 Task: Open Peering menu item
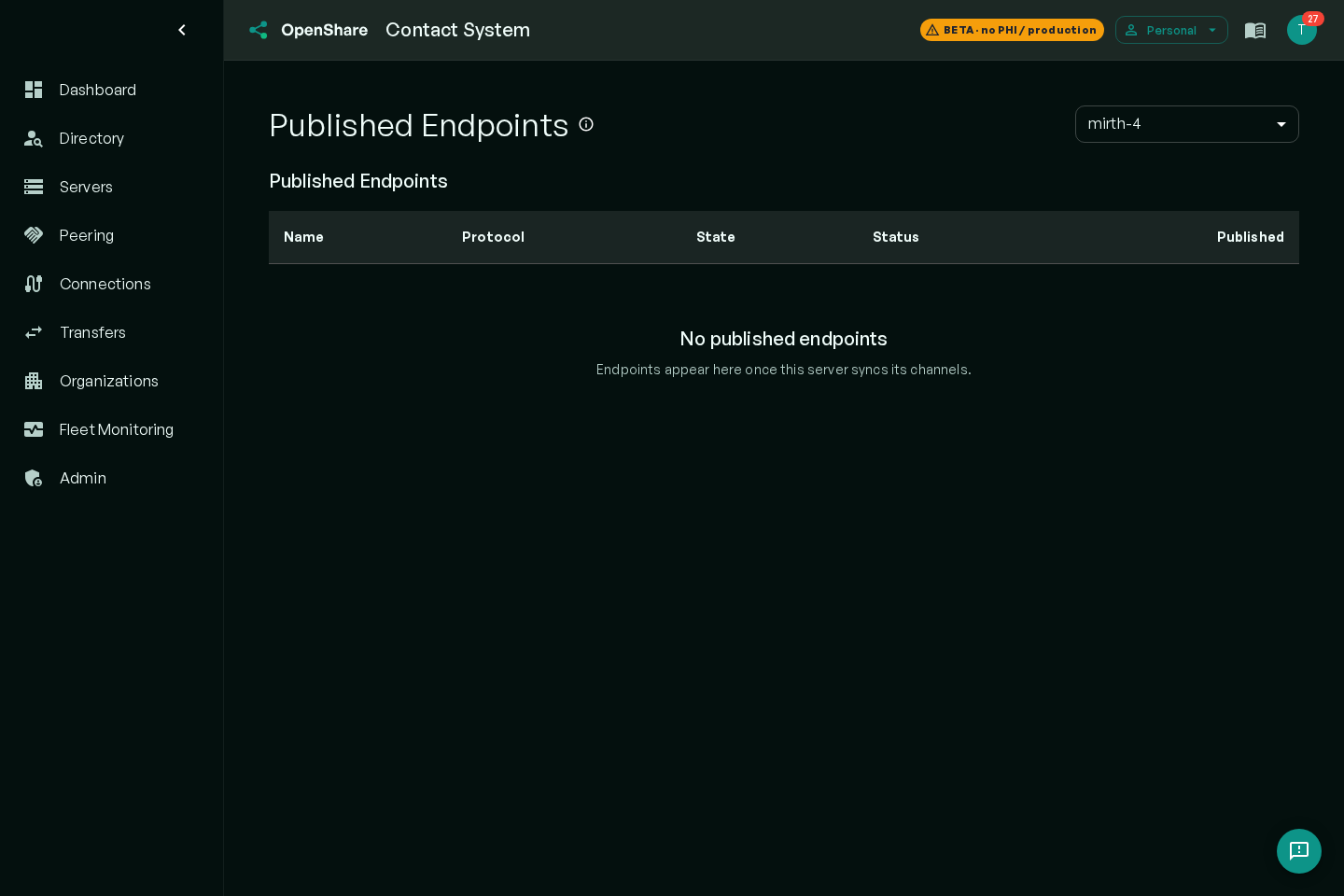112,235
